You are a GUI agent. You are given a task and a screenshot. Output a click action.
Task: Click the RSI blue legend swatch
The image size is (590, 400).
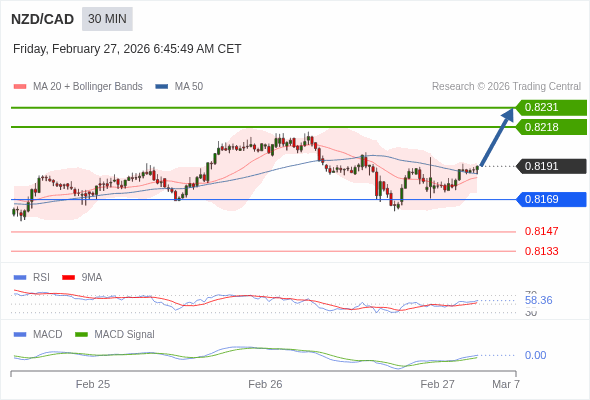tap(20, 278)
